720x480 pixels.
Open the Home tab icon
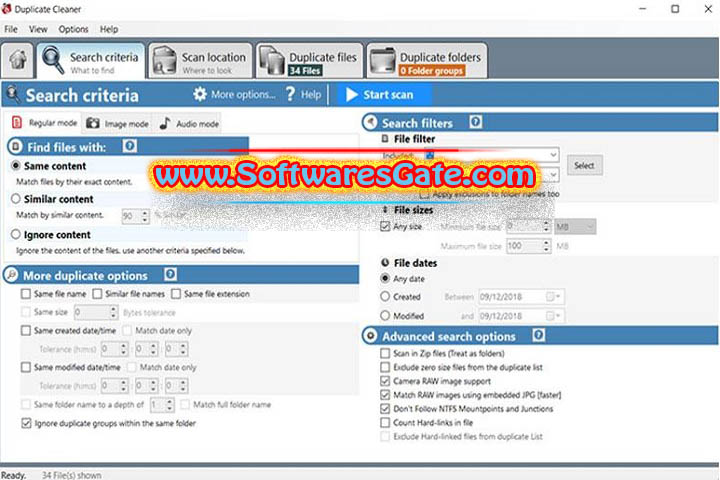[18, 60]
